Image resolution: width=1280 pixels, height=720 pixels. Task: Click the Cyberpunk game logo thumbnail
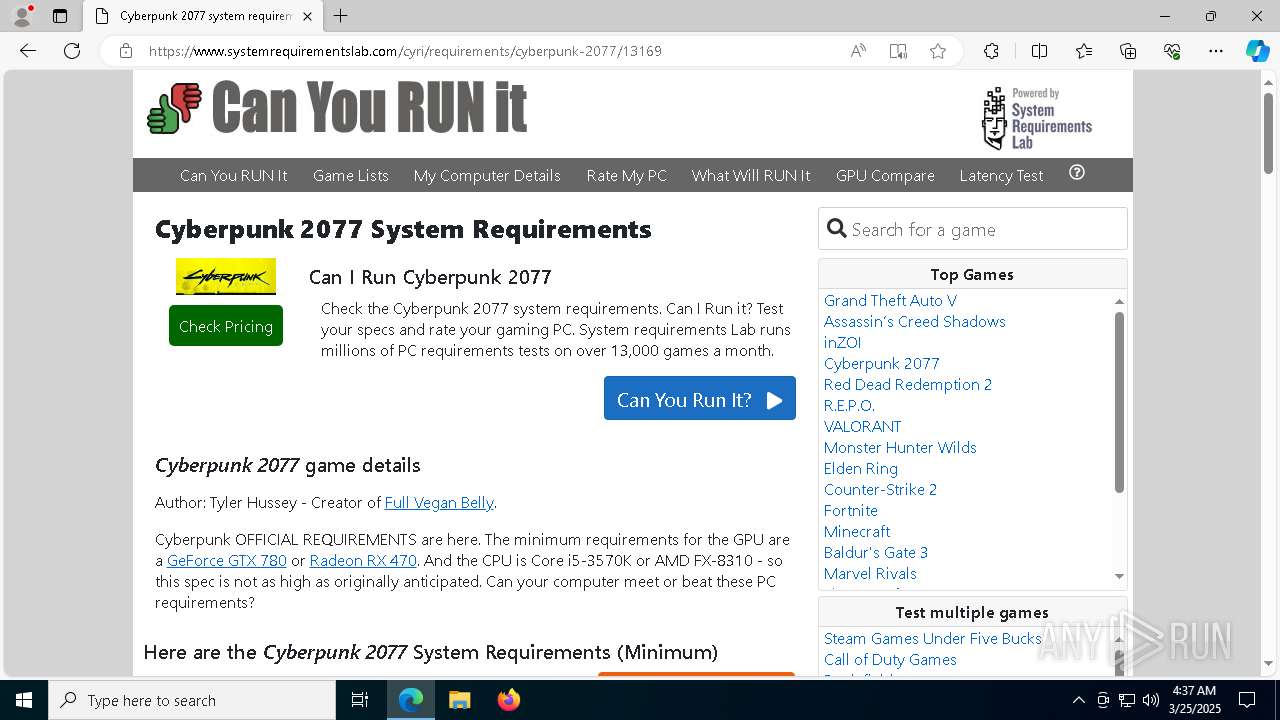click(x=226, y=276)
